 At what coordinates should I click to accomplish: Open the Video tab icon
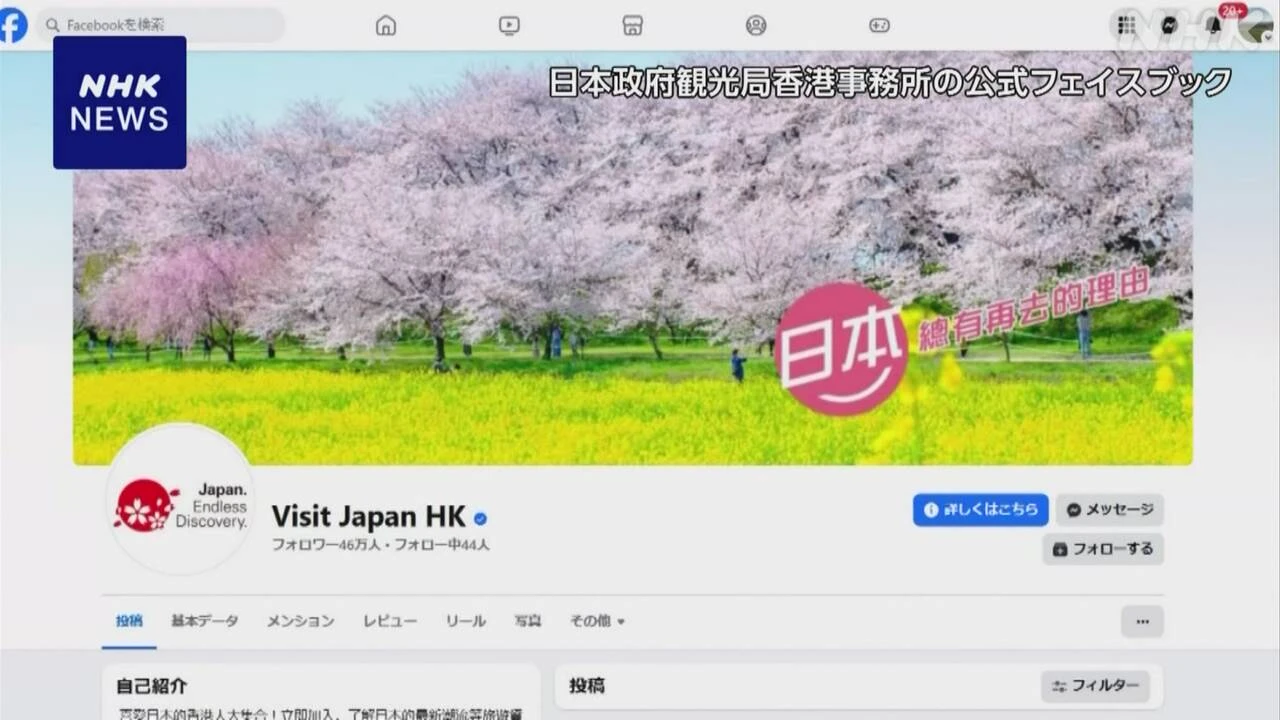(509, 26)
